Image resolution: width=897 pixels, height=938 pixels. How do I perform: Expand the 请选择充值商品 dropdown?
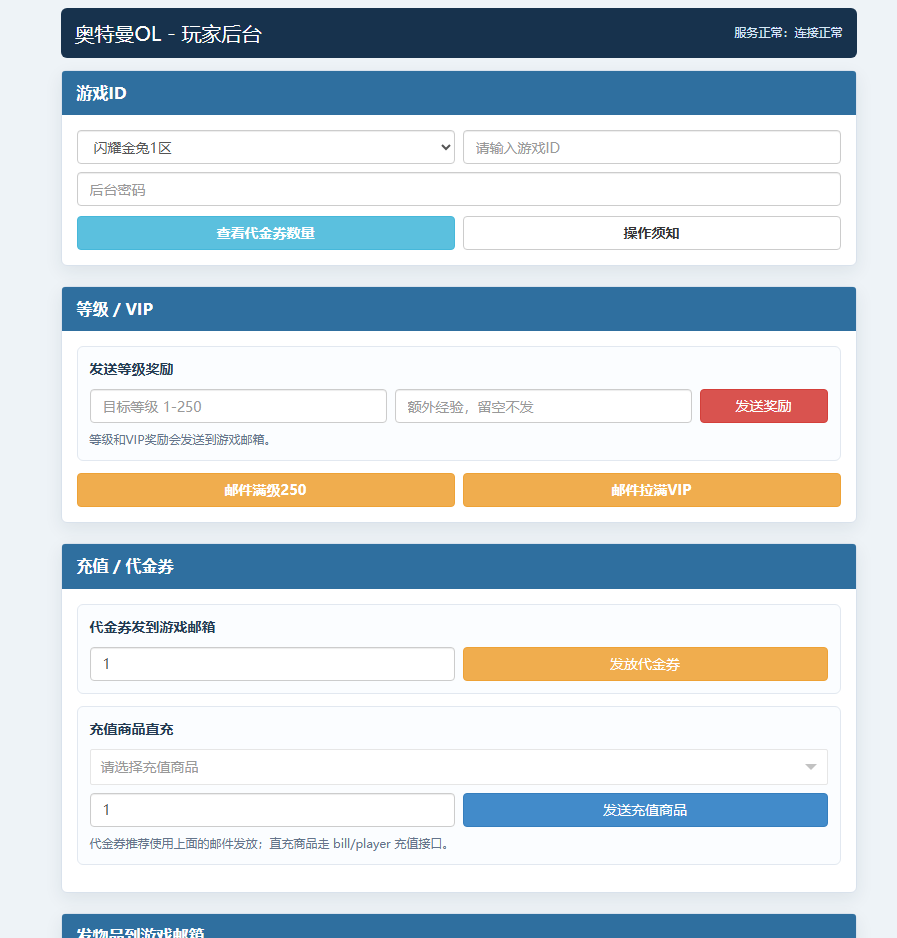[459, 767]
